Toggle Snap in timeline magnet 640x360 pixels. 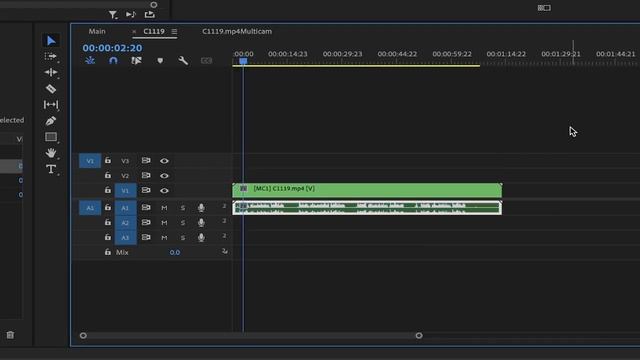(113, 60)
